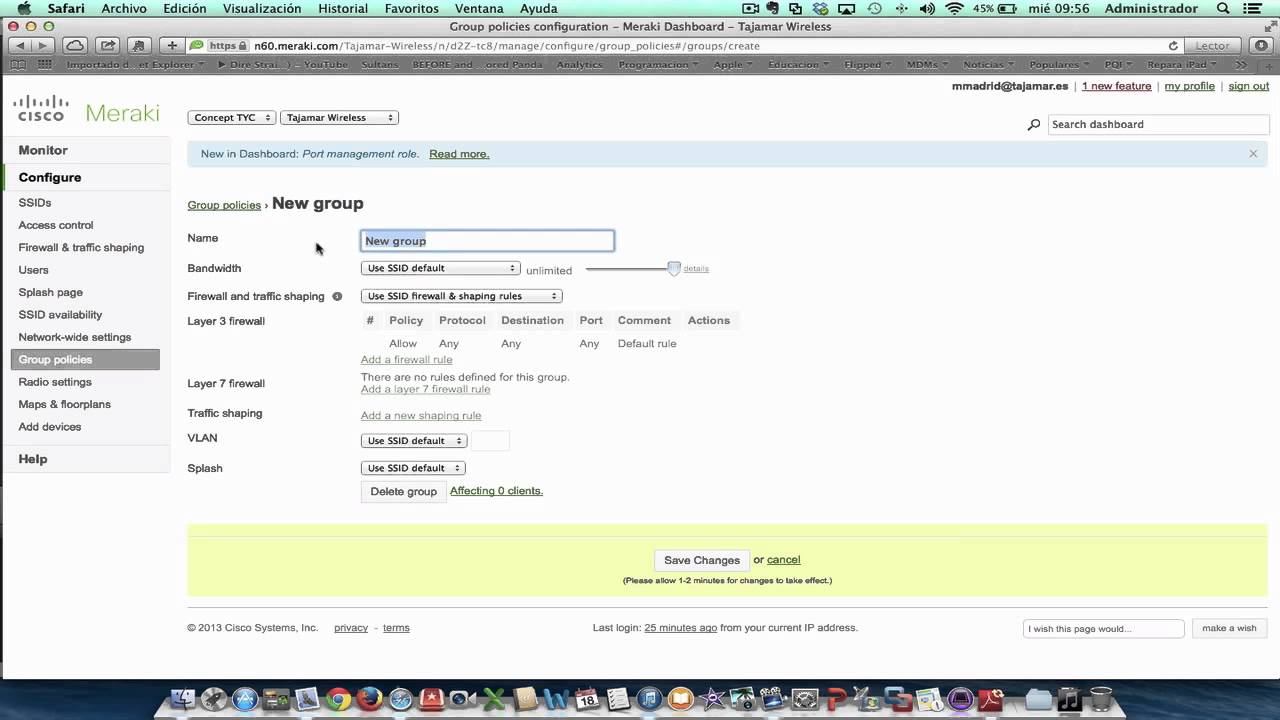
Task: Open the Edición menu
Action: click(x=185, y=8)
